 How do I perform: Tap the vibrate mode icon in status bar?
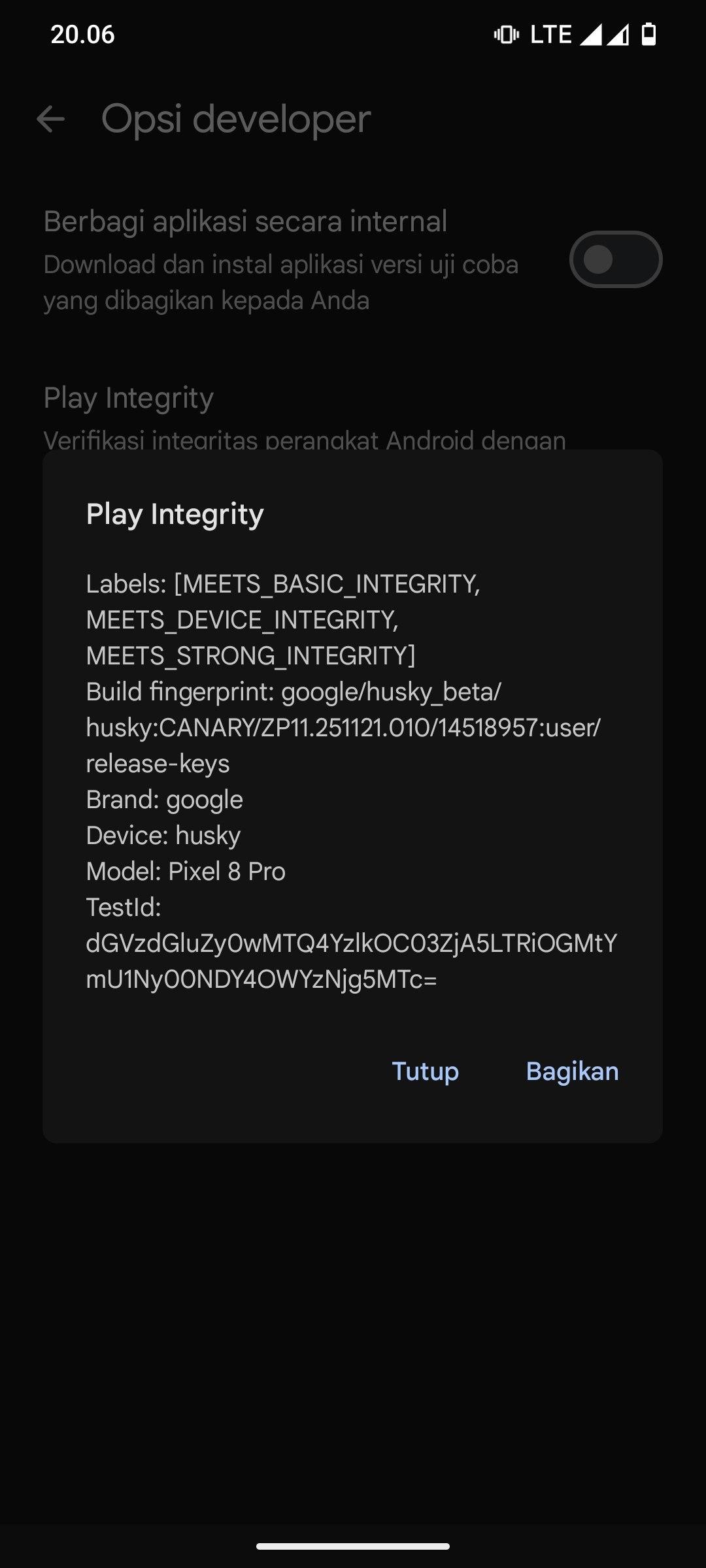point(506,34)
